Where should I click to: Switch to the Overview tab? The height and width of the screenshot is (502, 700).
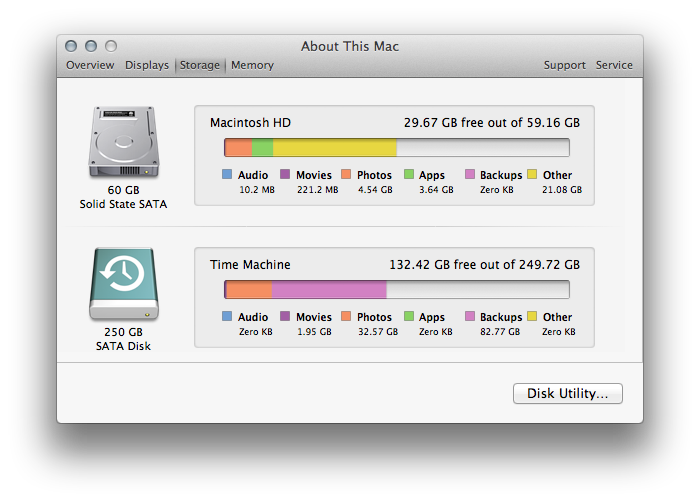click(90, 65)
